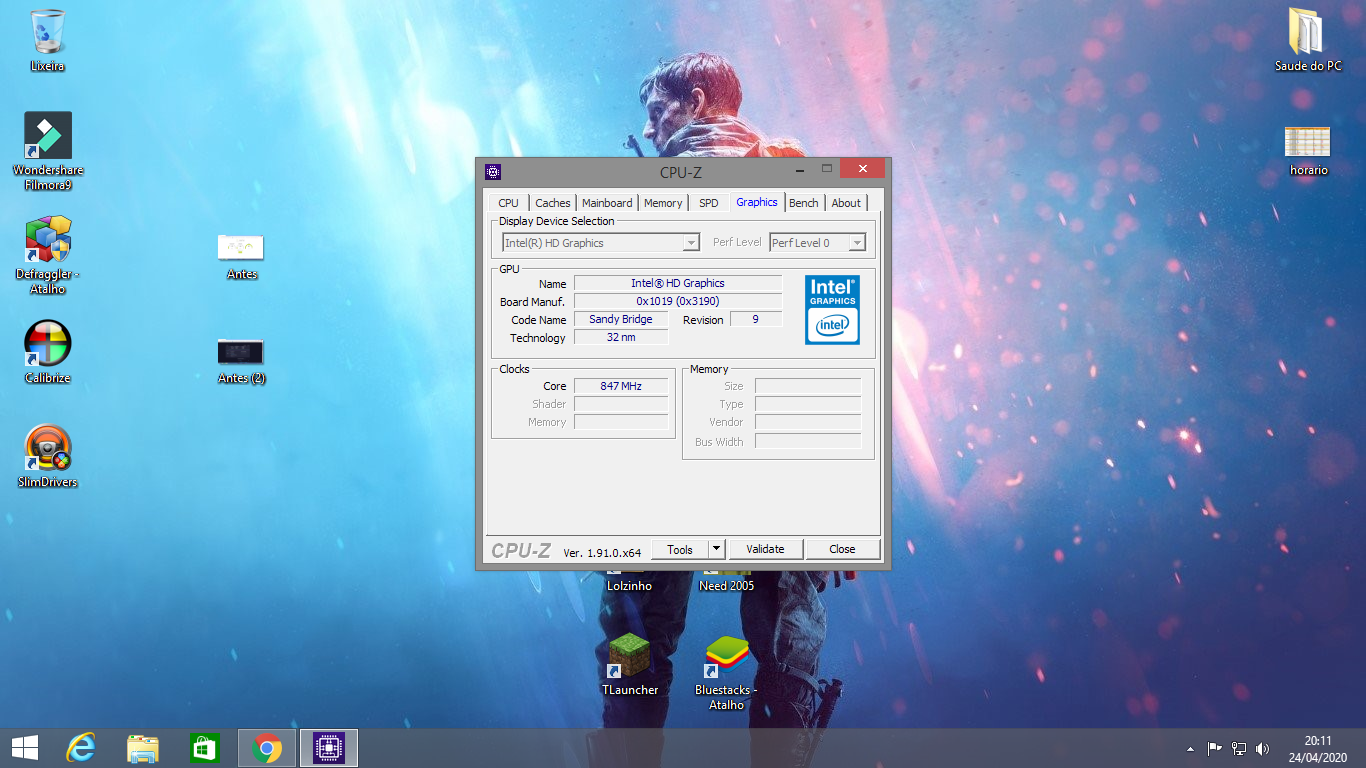Open the network status tray icon
Viewport: 1366px width, 768px height.
[x=1239, y=748]
